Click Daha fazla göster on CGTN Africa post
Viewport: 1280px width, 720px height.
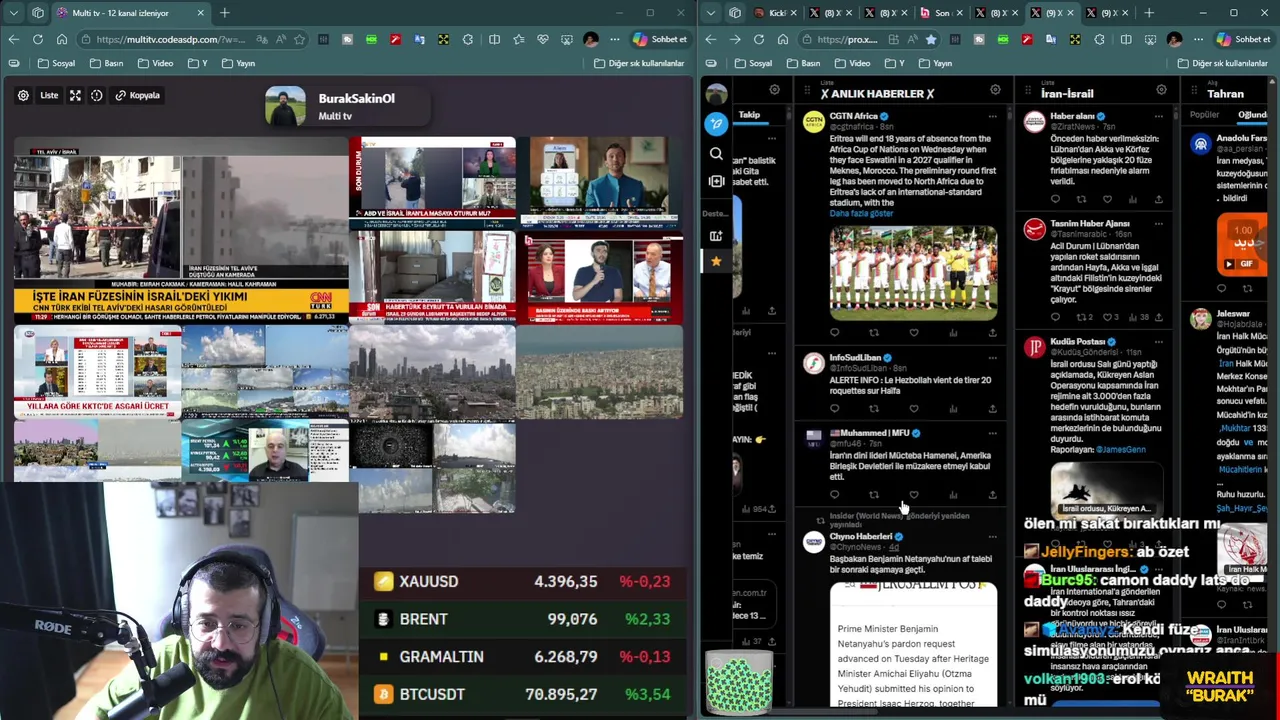tap(861, 213)
